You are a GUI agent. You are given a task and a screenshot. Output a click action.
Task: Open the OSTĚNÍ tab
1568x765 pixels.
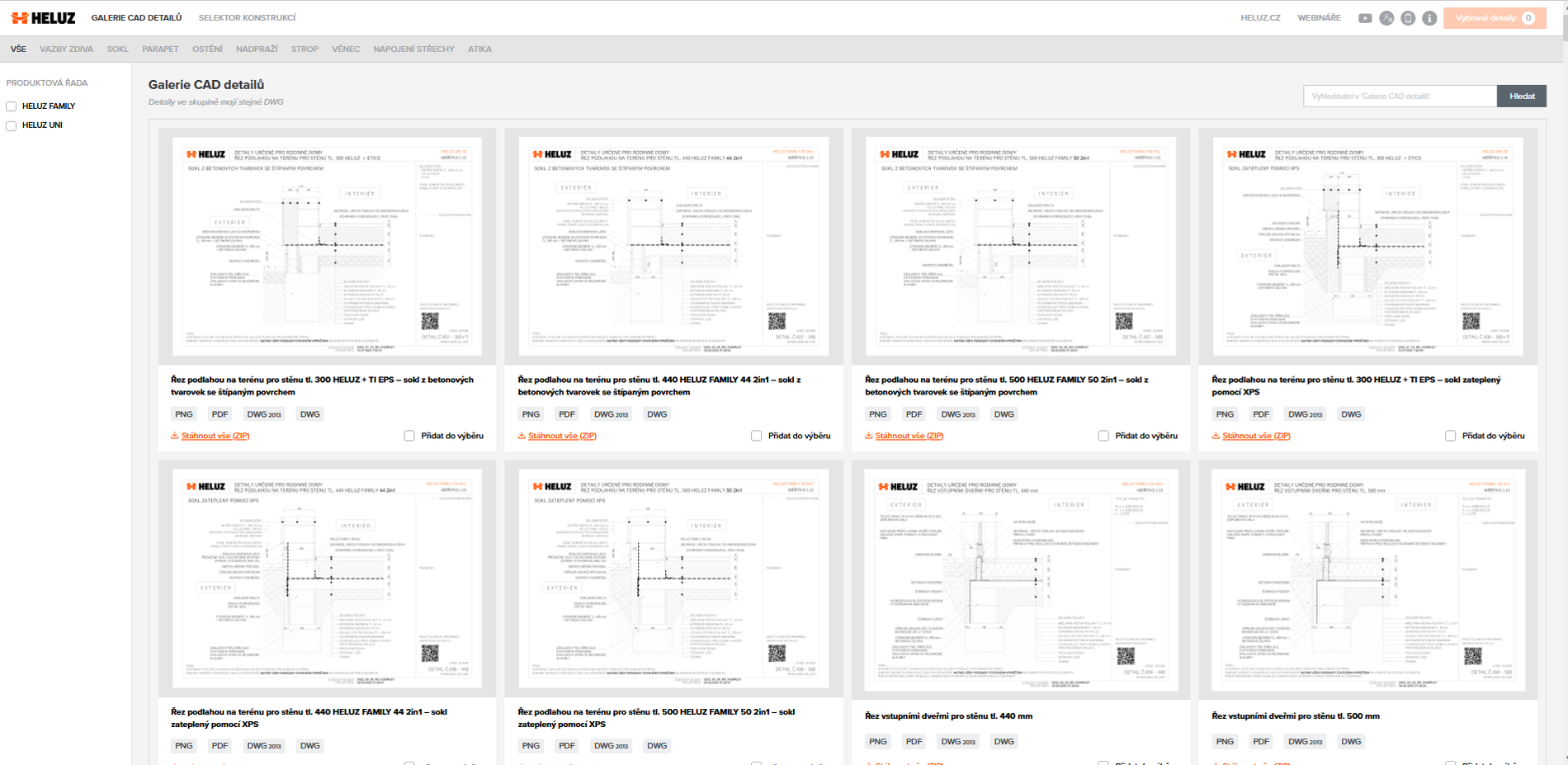tap(207, 50)
